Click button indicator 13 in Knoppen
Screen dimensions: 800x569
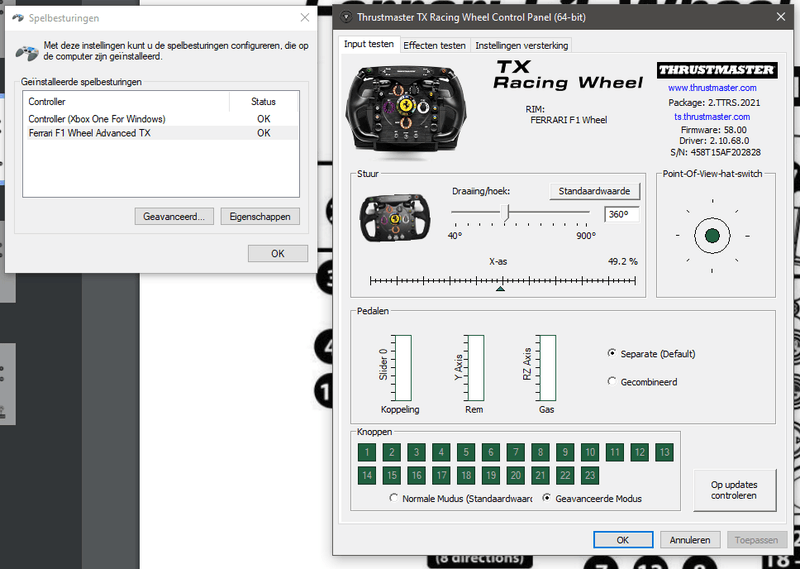tap(664, 452)
